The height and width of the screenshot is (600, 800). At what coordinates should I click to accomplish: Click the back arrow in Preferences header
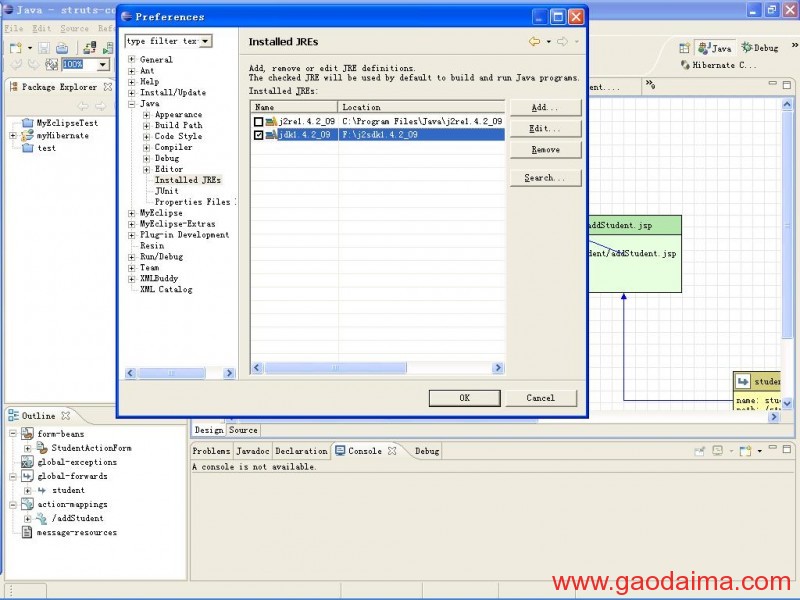coord(534,41)
